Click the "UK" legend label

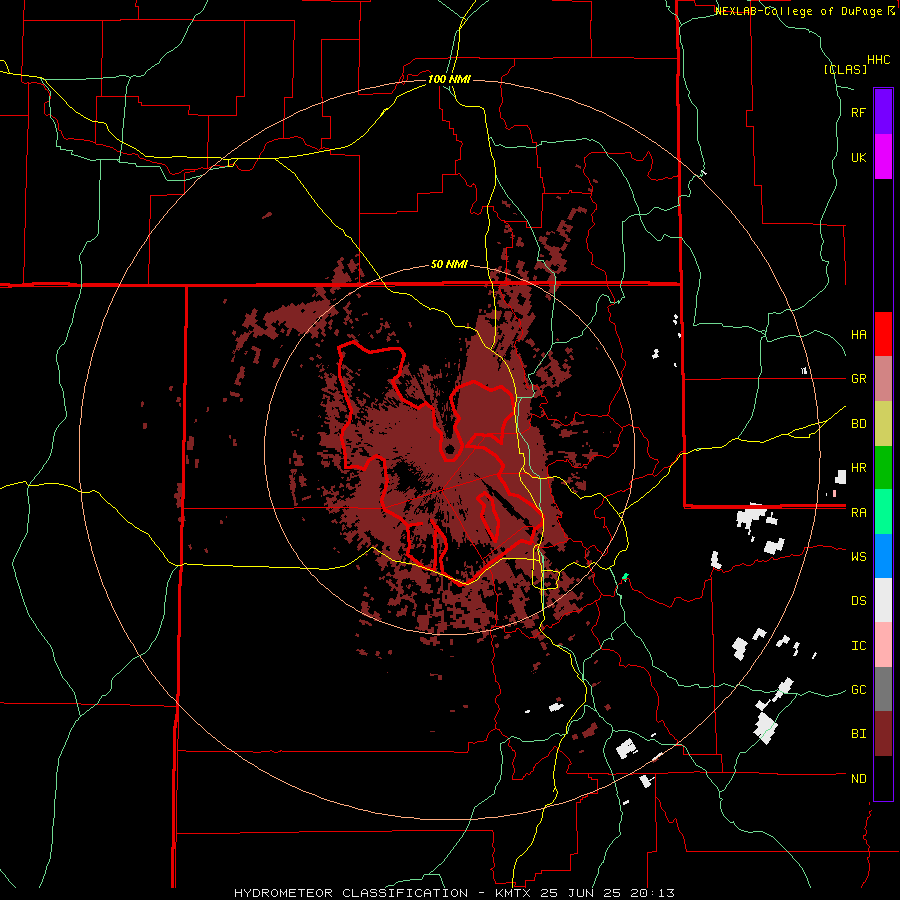coord(859,157)
